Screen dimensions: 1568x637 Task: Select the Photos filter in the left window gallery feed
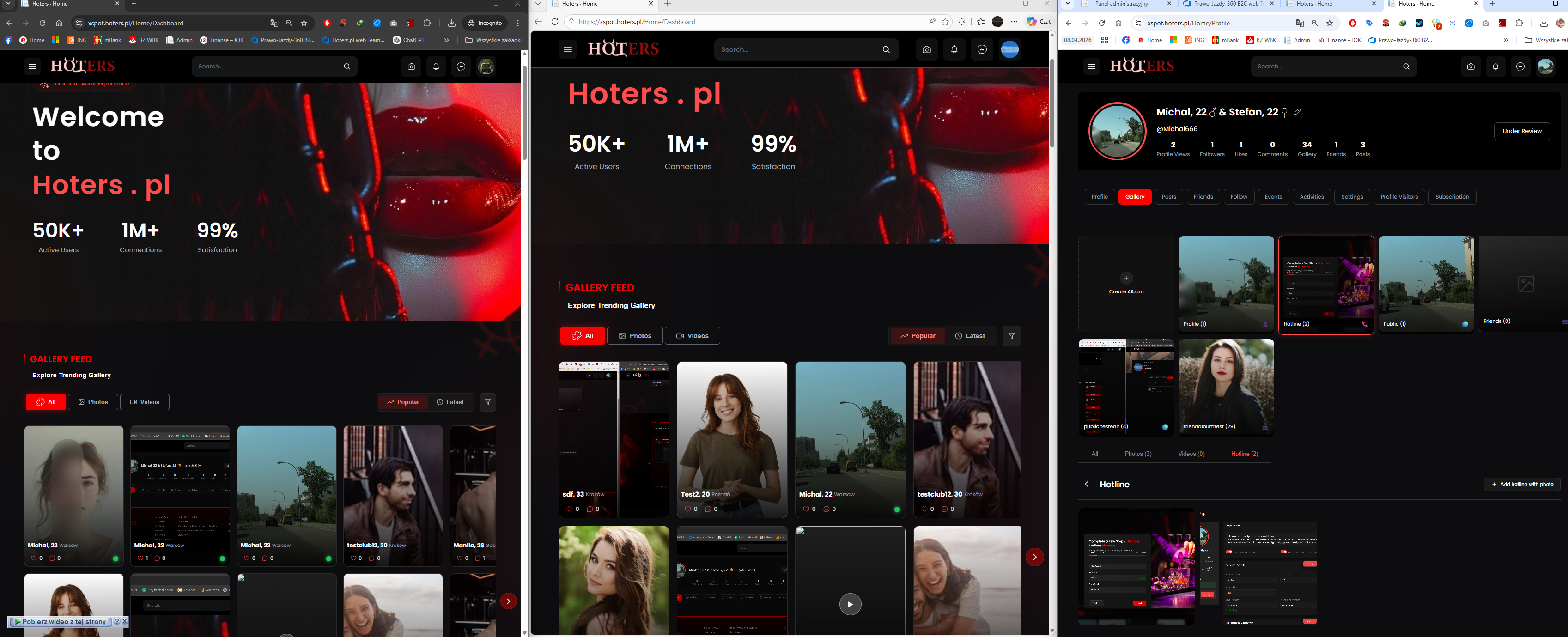[x=93, y=402]
